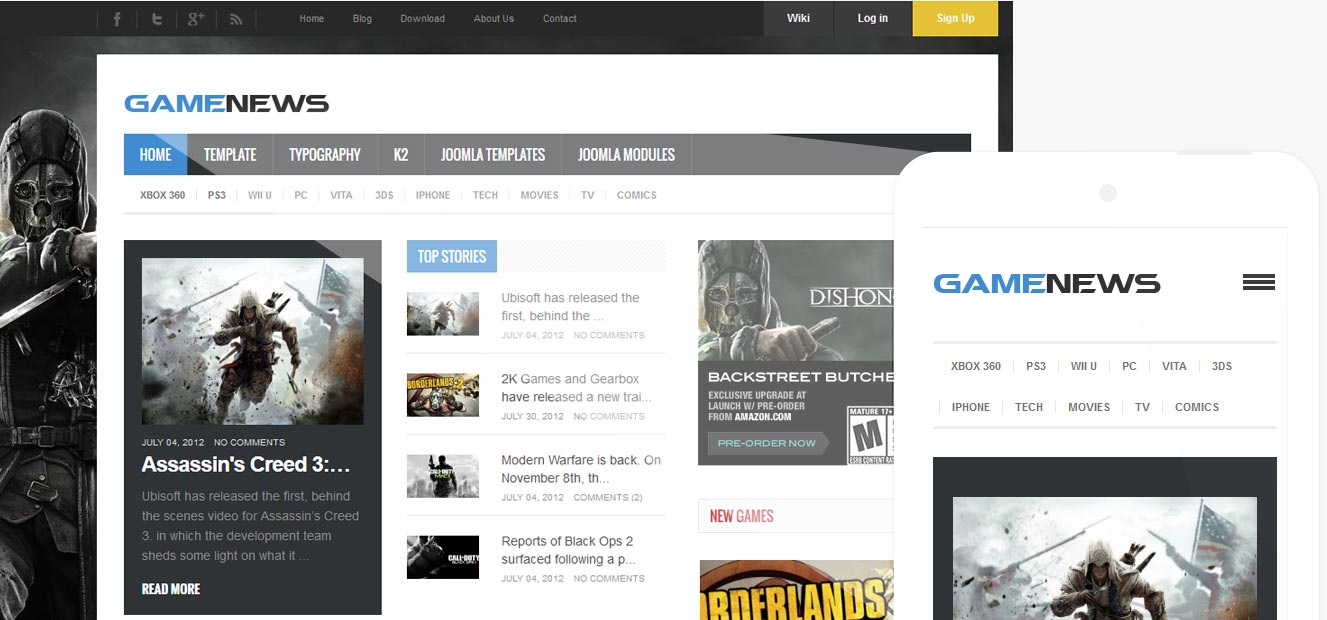Viewport: 1327px width, 620px height.
Task: Open the RSS feed icon
Action: click(x=236, y=19)
